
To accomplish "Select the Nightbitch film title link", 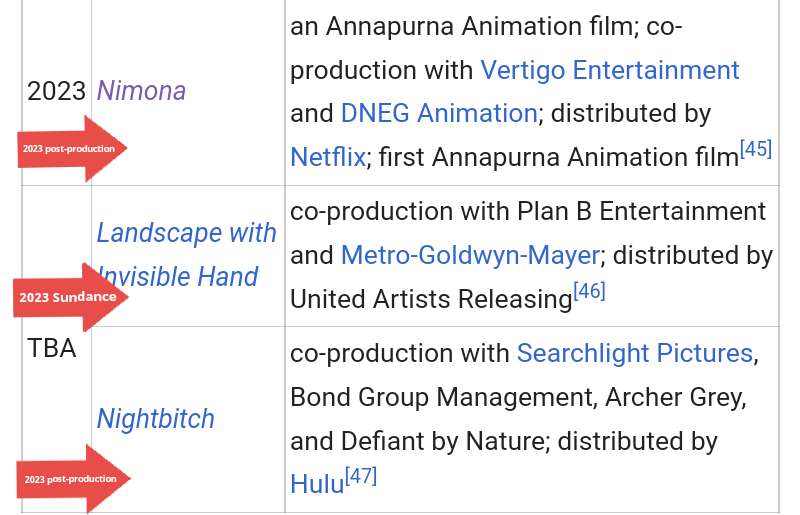I will pyautogui.click(x=155, y=418).
